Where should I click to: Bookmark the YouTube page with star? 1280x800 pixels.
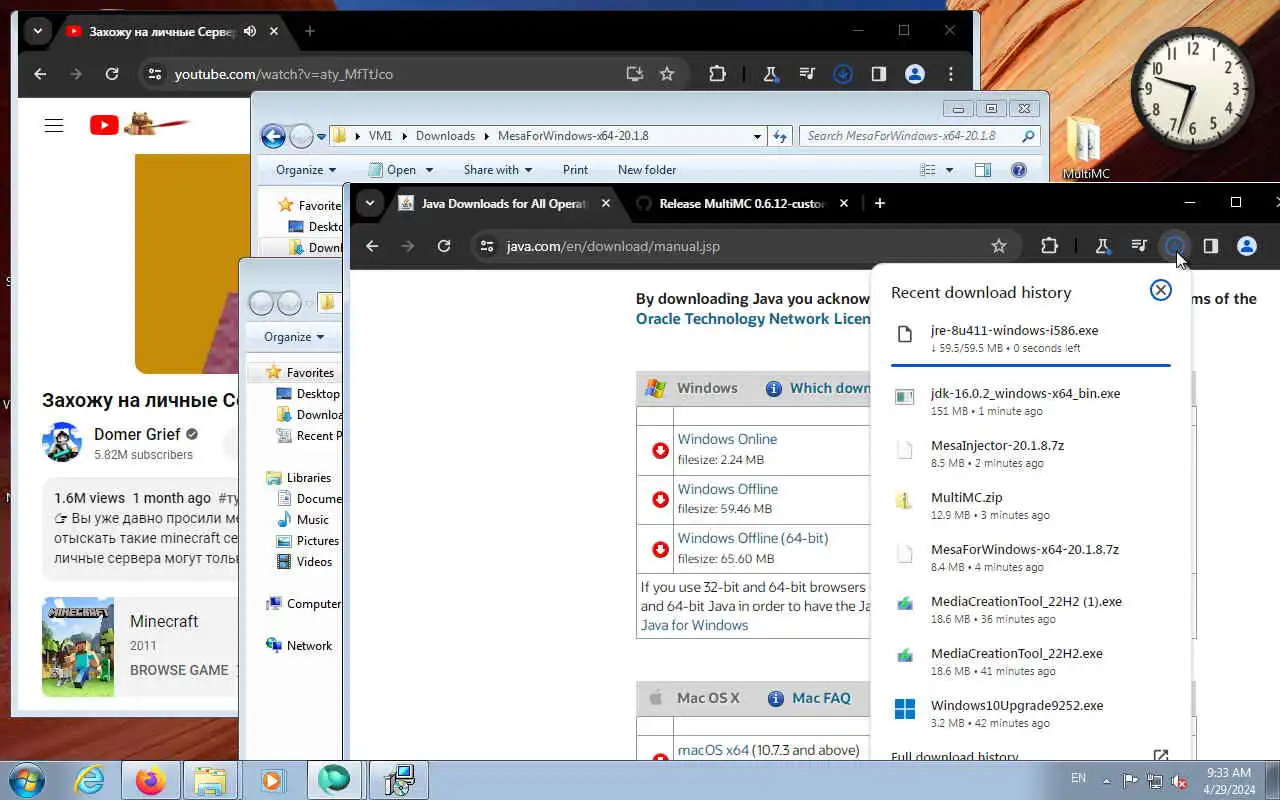point(667,74)
